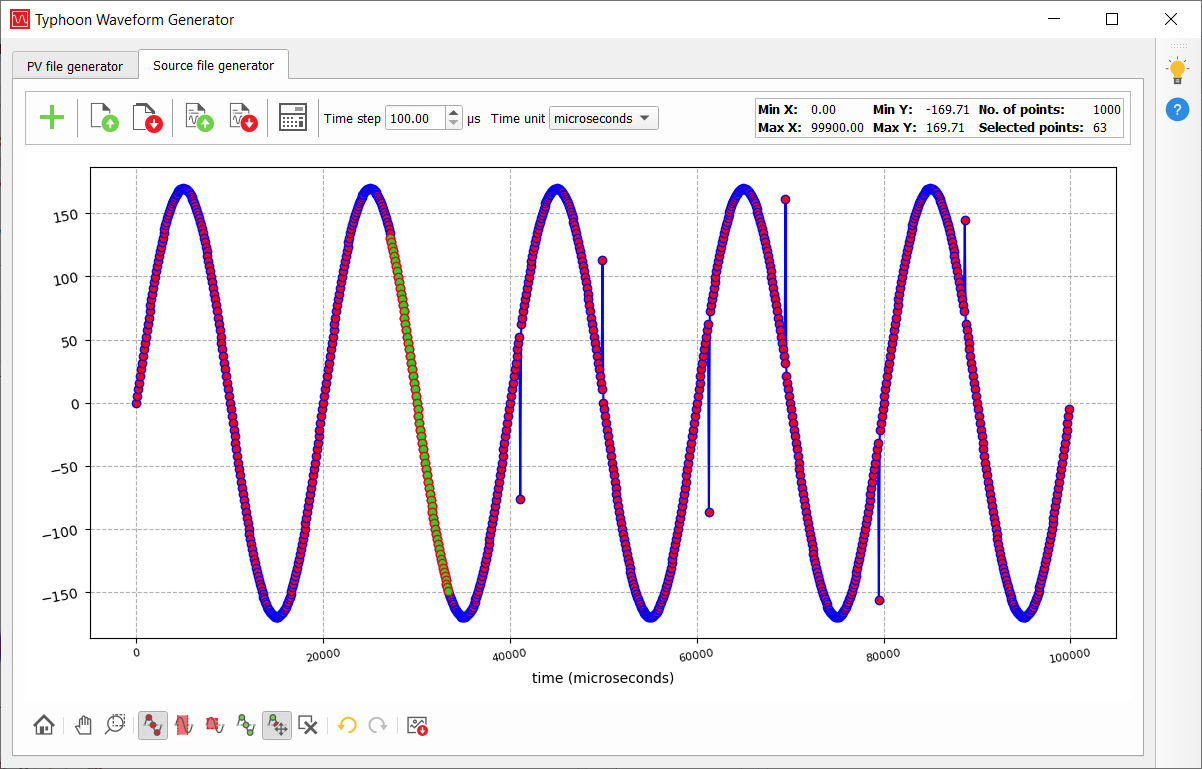1202x769 pixels.
Task: Open the Time unit microseconds dropdown
Action: pyautogui.click(x=603, y=118)
